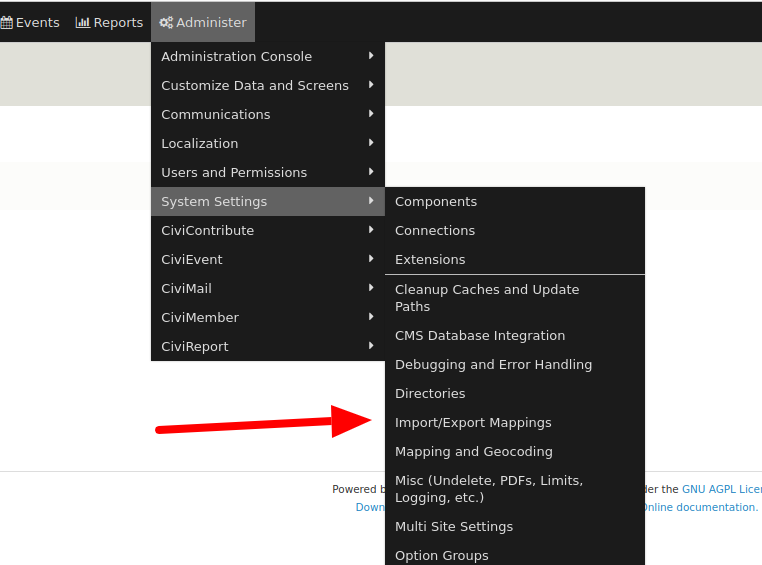Open the CiviContribute menu entry
The image size is (762, 565).
[268, 231]
